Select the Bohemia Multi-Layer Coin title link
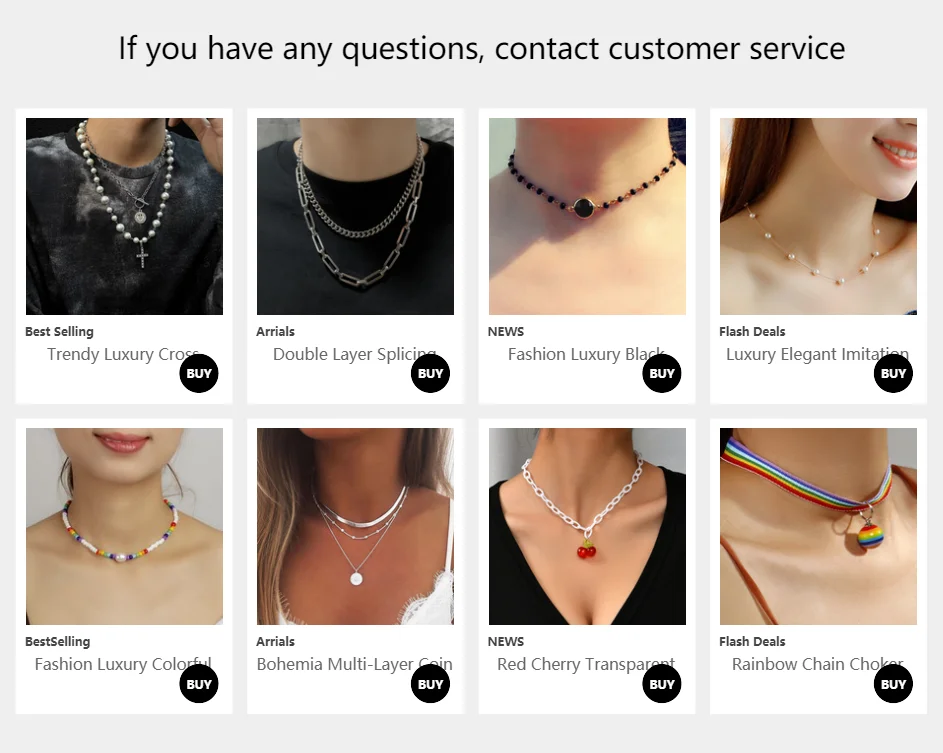This screenshot has width=943, height=753. pyautogui.click(x=355, y=664)
